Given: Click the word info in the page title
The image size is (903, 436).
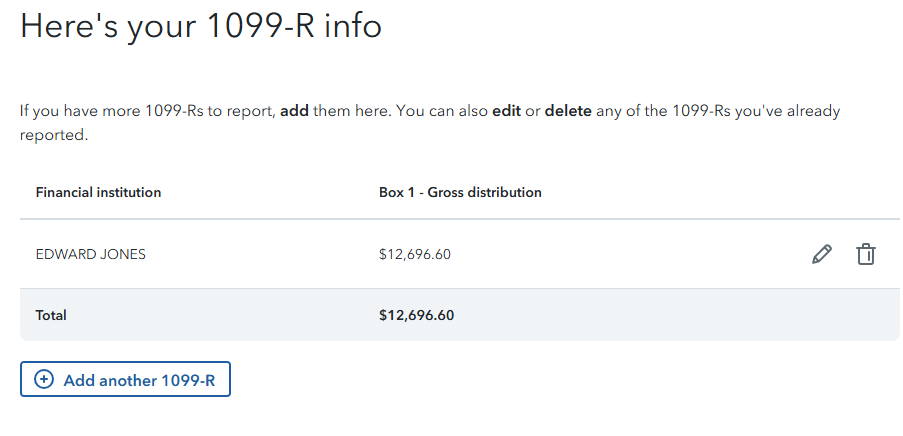Looking at the screenshot, I should (351, 26).
